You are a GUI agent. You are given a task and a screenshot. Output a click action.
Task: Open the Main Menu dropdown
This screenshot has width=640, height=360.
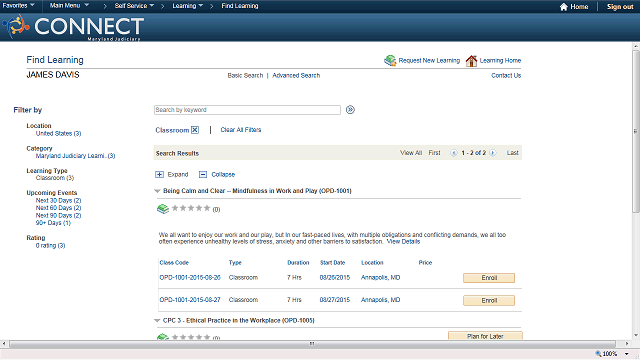(69, 6)
